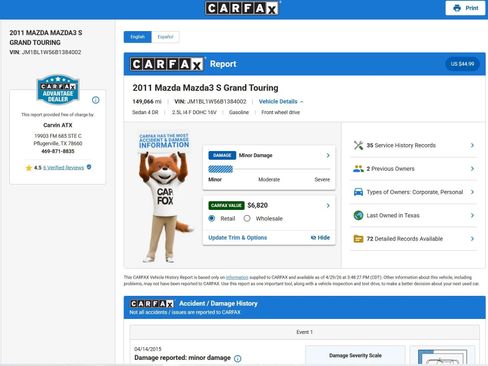Expand Last Owned in Texas chevron

point(472,215)
